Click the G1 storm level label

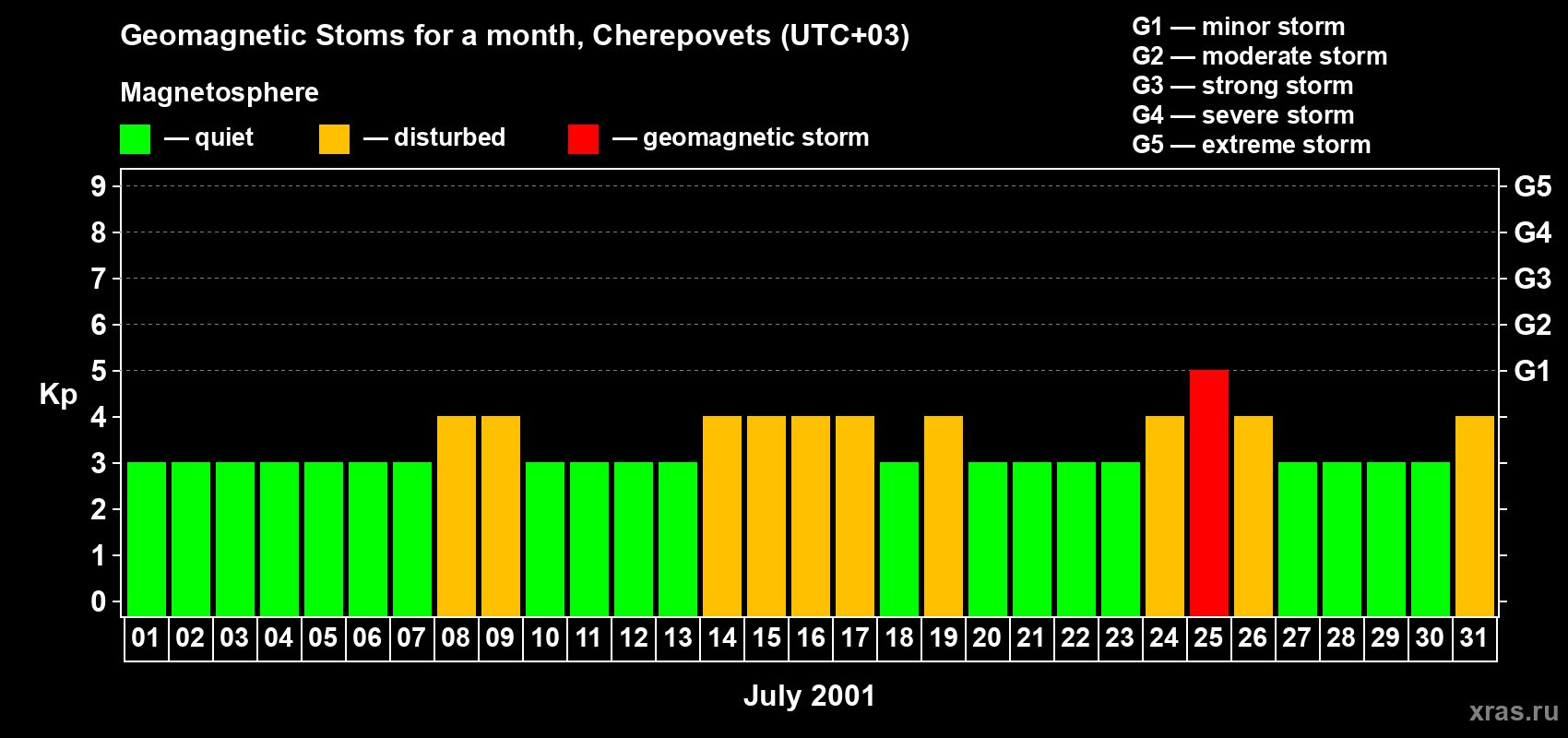[1532, 371]
